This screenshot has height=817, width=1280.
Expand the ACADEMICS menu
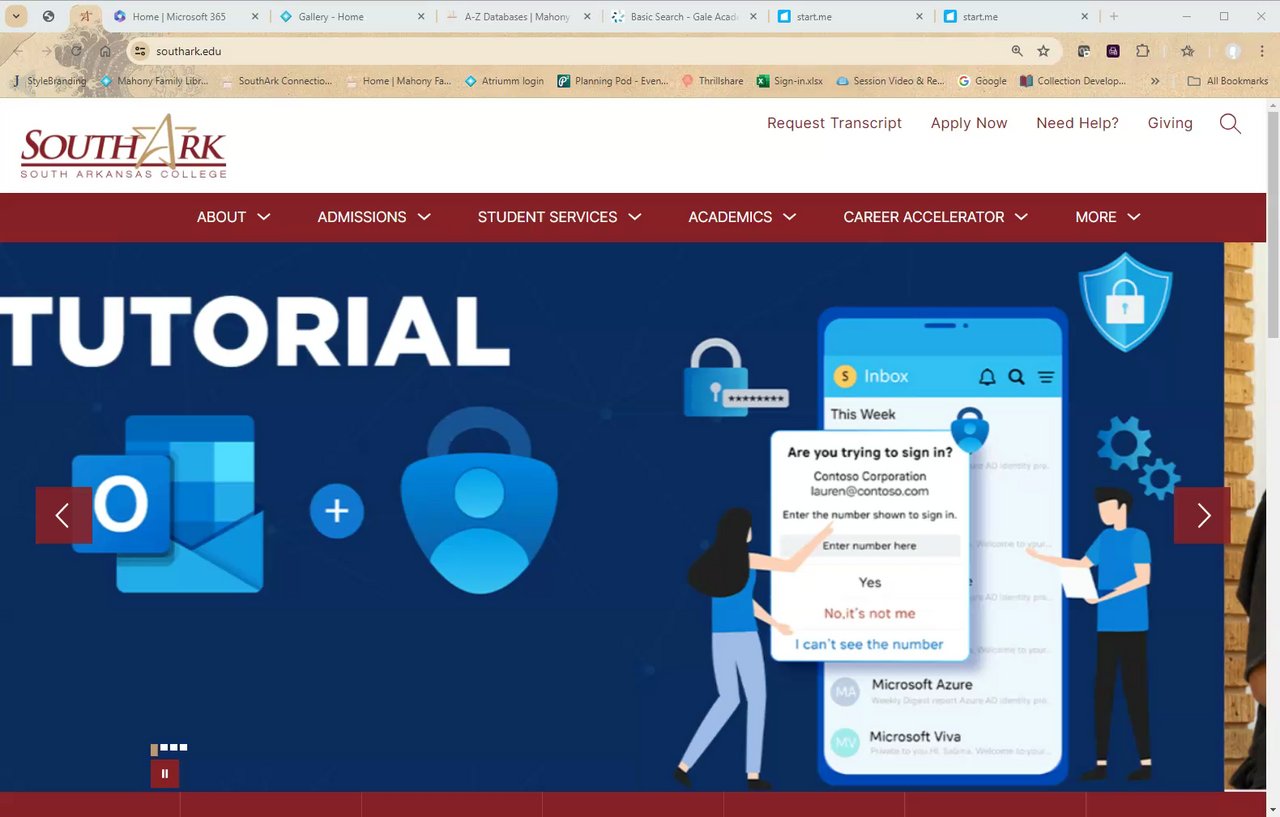coord(742,217)
